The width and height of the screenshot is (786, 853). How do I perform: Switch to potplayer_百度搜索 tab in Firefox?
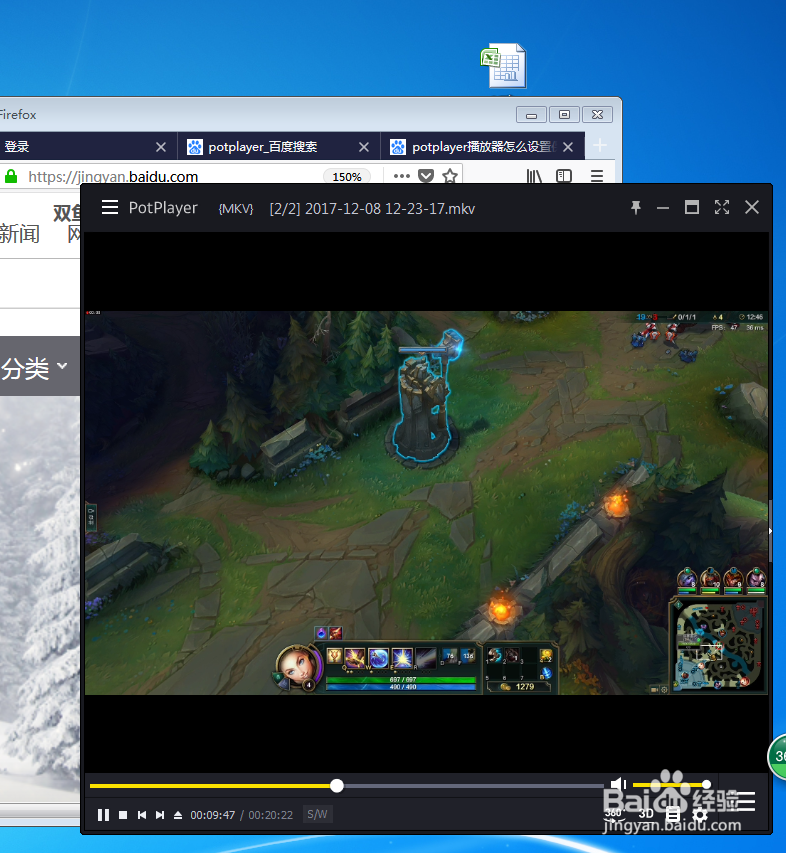278,146
